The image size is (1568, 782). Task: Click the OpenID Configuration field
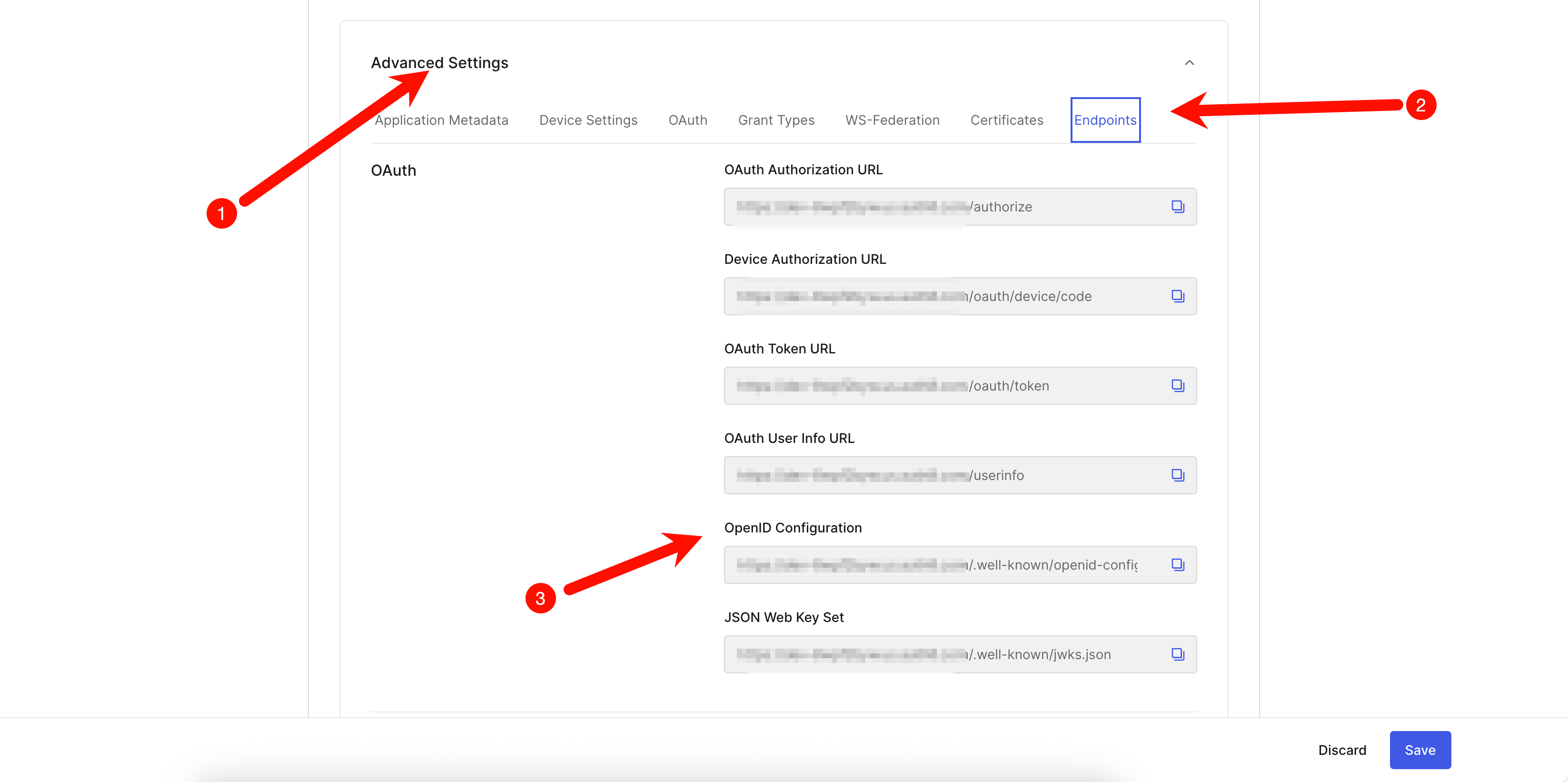(960, 564)
